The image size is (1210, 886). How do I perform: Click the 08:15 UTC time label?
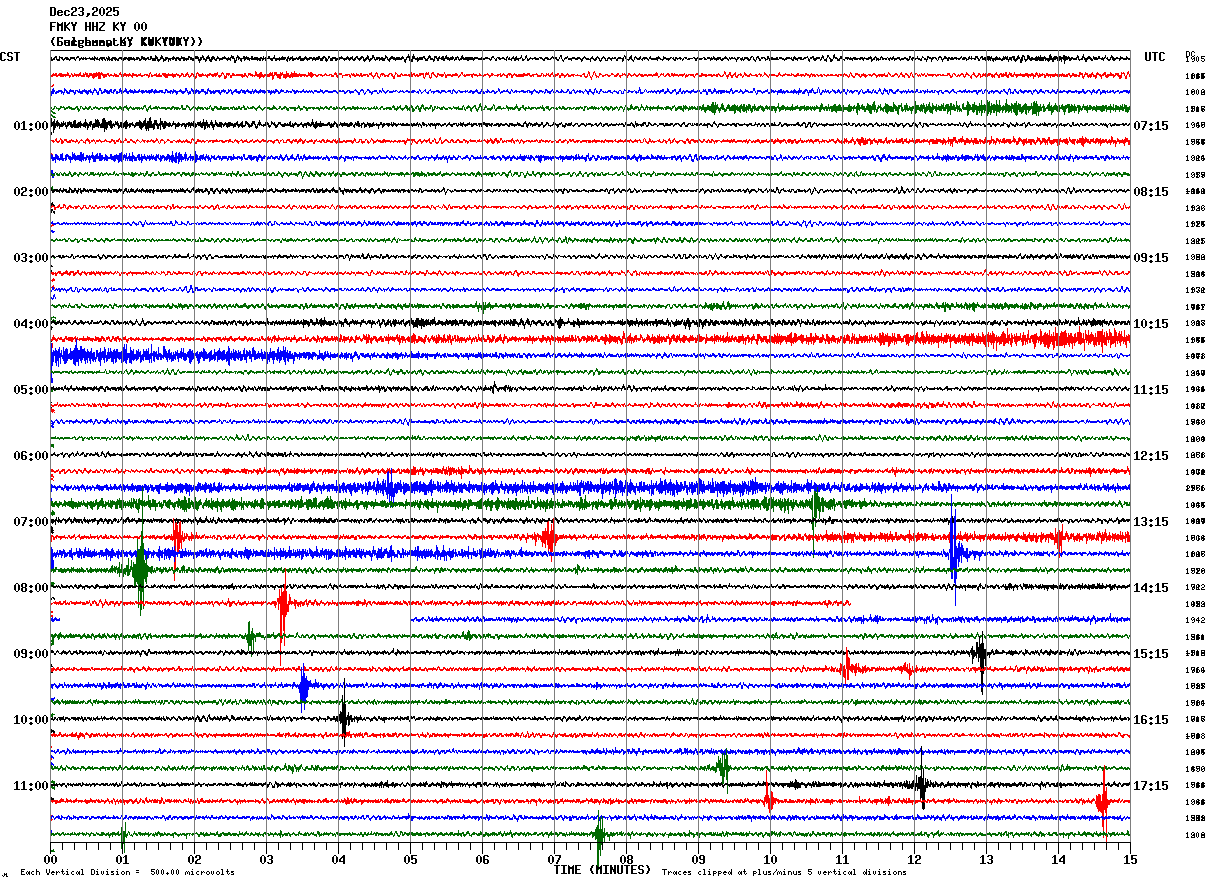1152,192
